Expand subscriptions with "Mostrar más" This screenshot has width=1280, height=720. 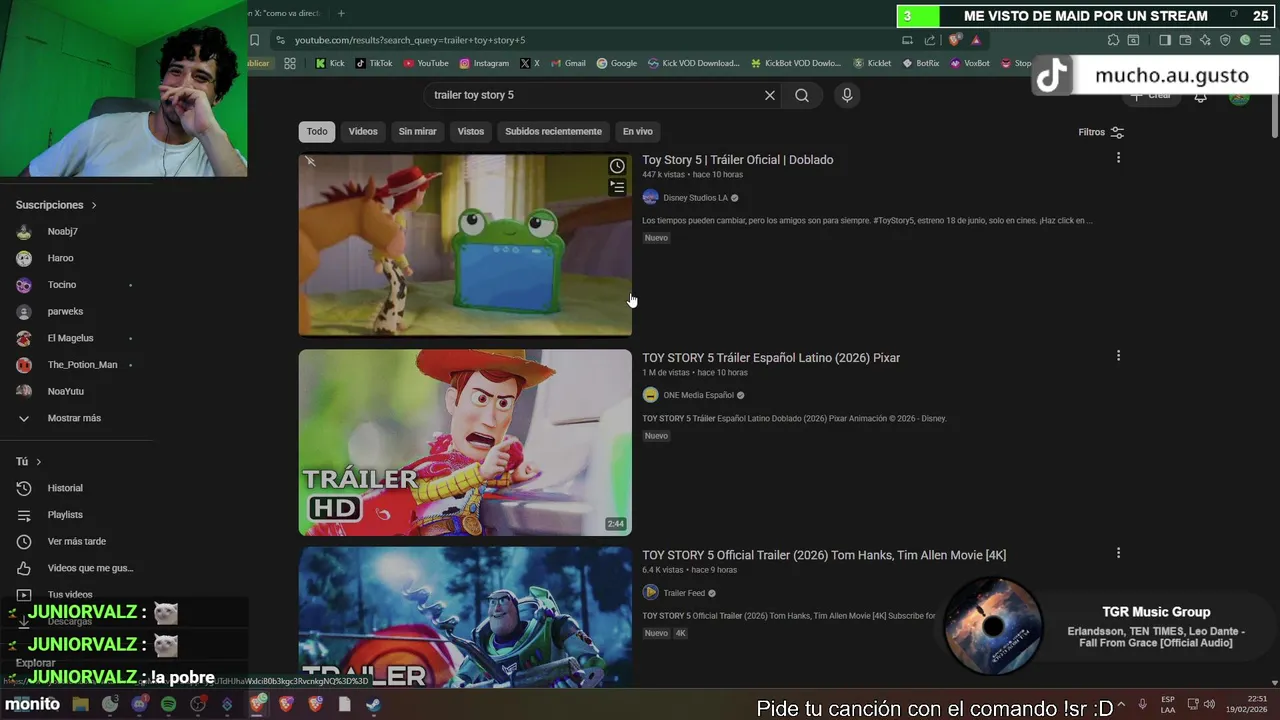click(x=74, y=418)
